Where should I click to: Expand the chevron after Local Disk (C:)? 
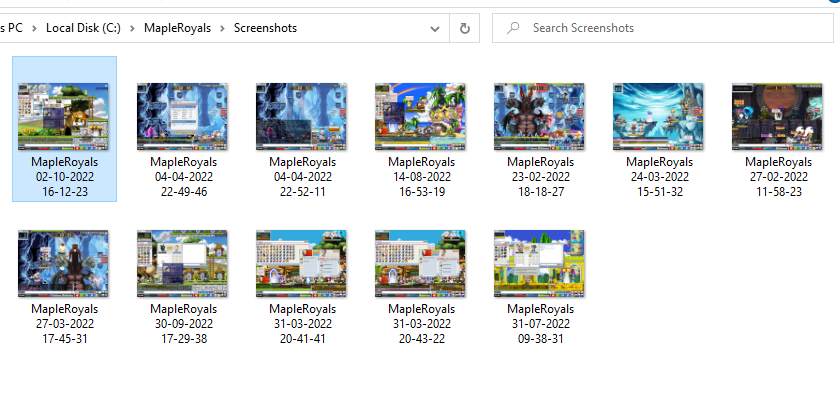coord(133,28)
